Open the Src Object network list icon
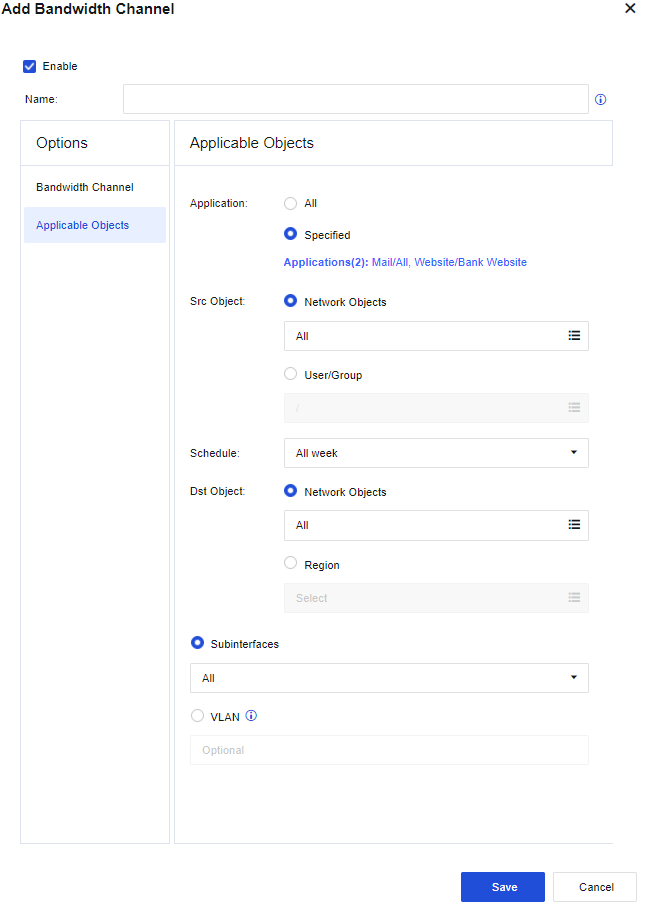The width and height of the screenshot is (645, 907). [x=574, y=336]
